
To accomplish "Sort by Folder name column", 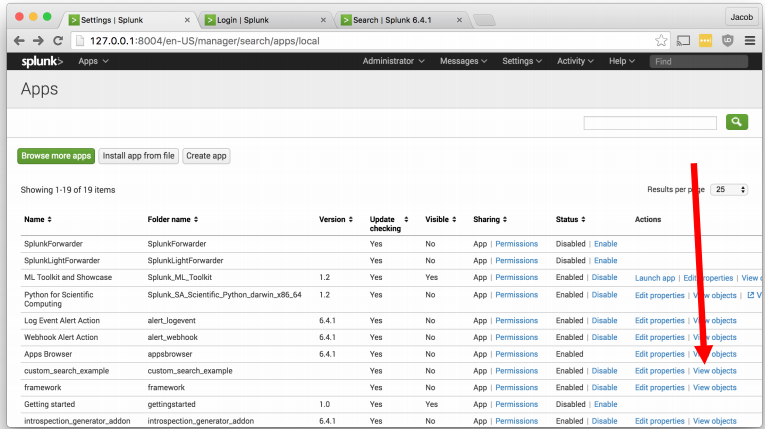I will (x=173, y=219).
